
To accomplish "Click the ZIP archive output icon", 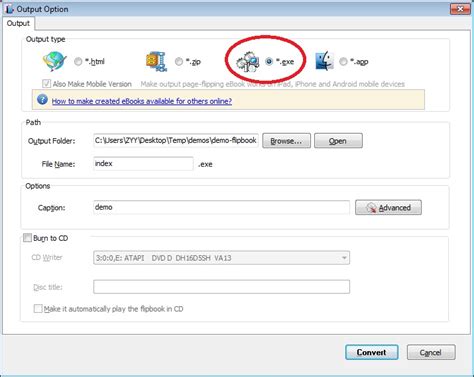I will pyautogui.click(x=157, y=62).
